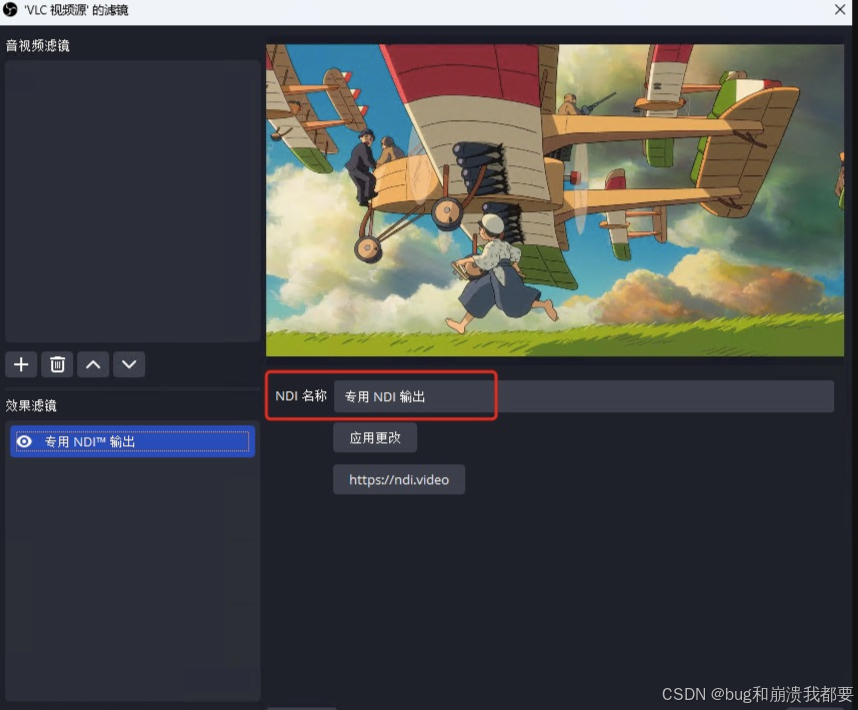Click the video preview of VLC source
This screenshot has width=858, height=710.
[x=555, y=200]
